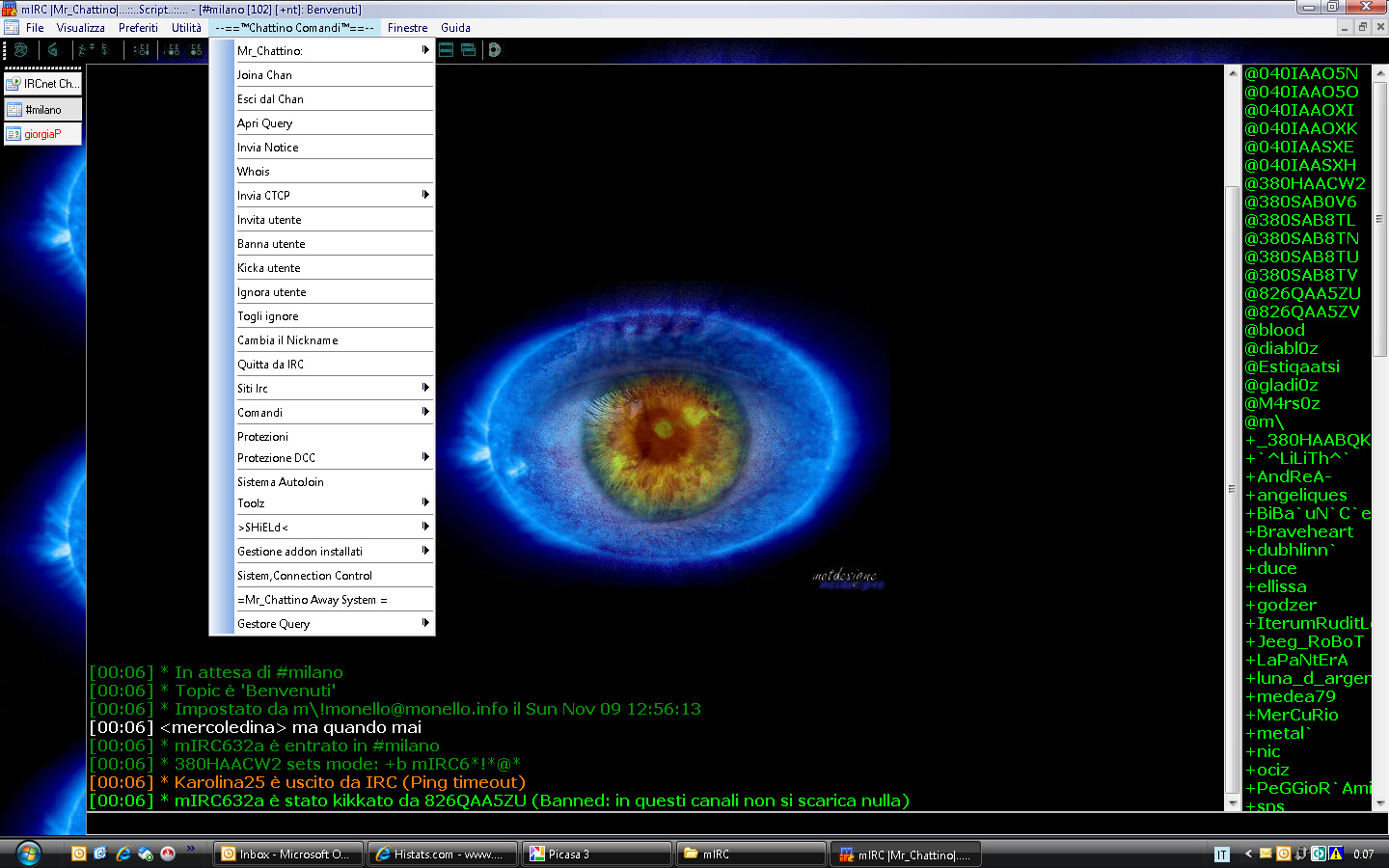The height and width of the screenshot is (868, 1389).
Task: Click the pentagram star toolbar icon
Action: [x=20, y=50]
